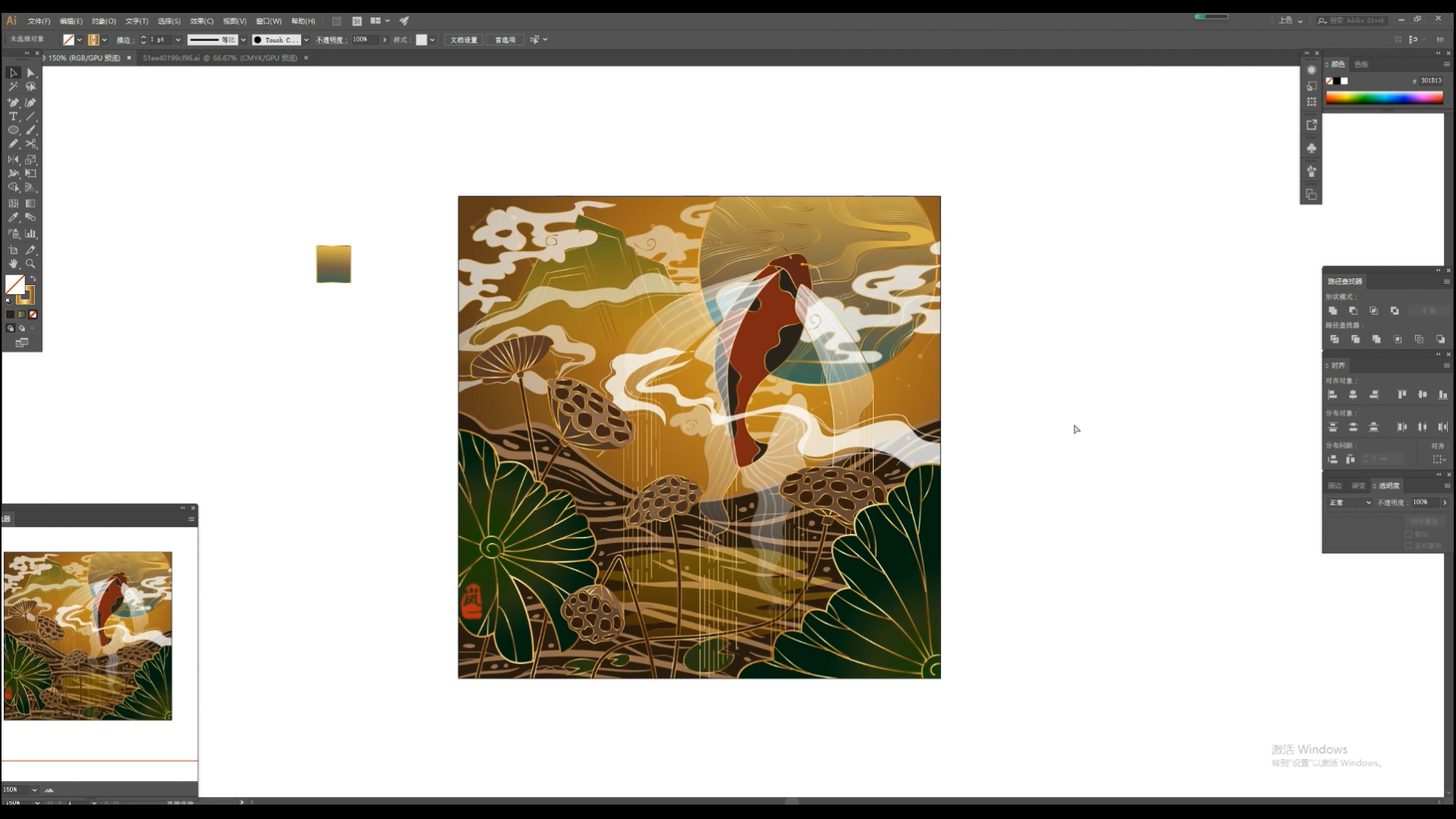
Task: Open the Pathfinder panel menu
Action: (1446, 281)
